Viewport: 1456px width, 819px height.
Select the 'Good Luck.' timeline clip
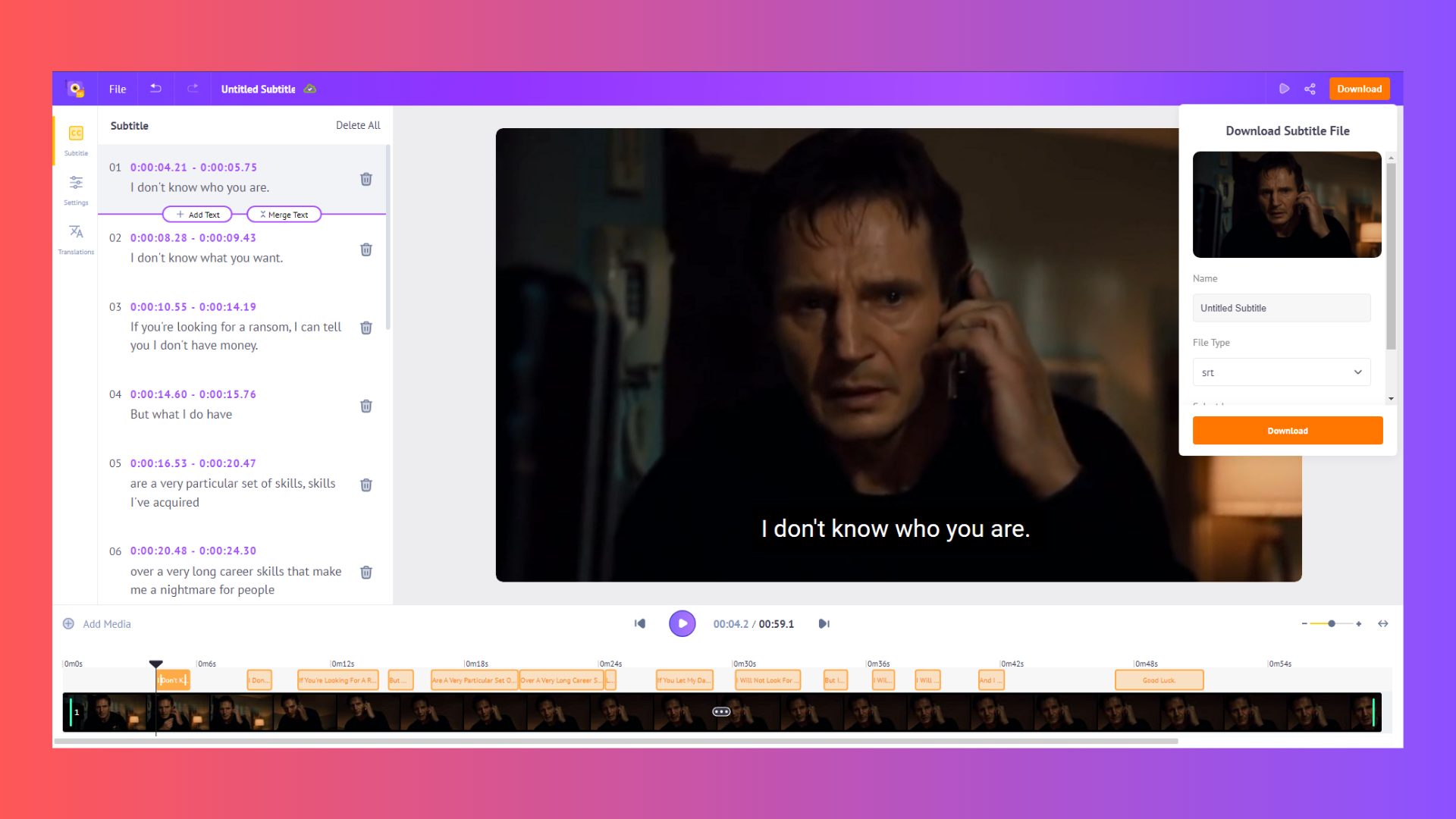[x=1159, y=680]
